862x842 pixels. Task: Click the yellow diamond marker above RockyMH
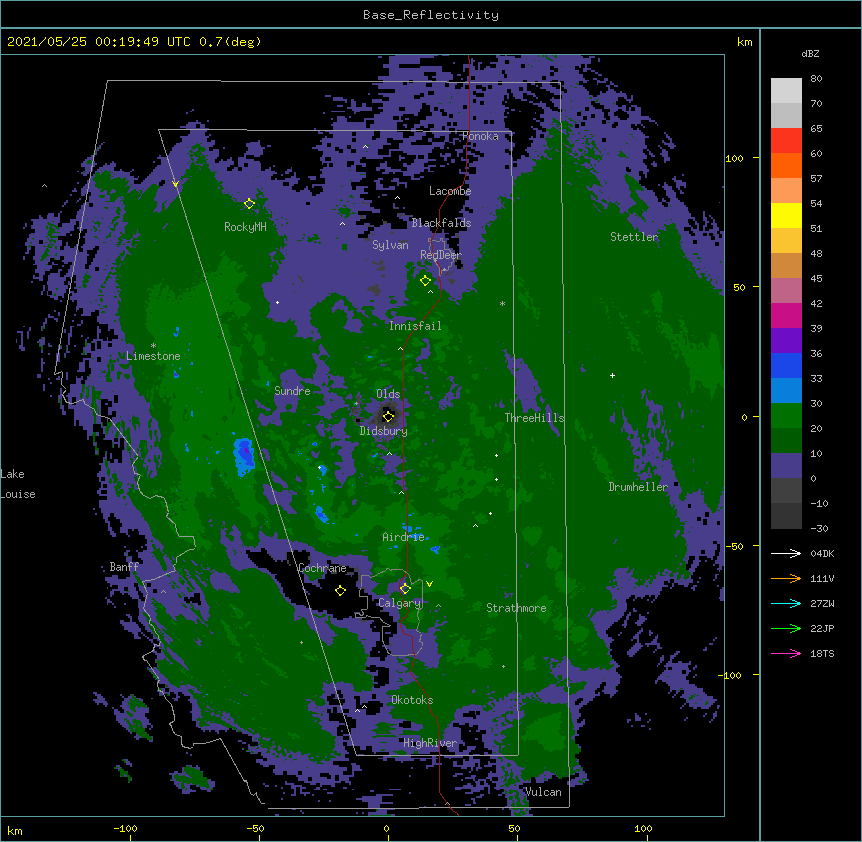point(249,204)
